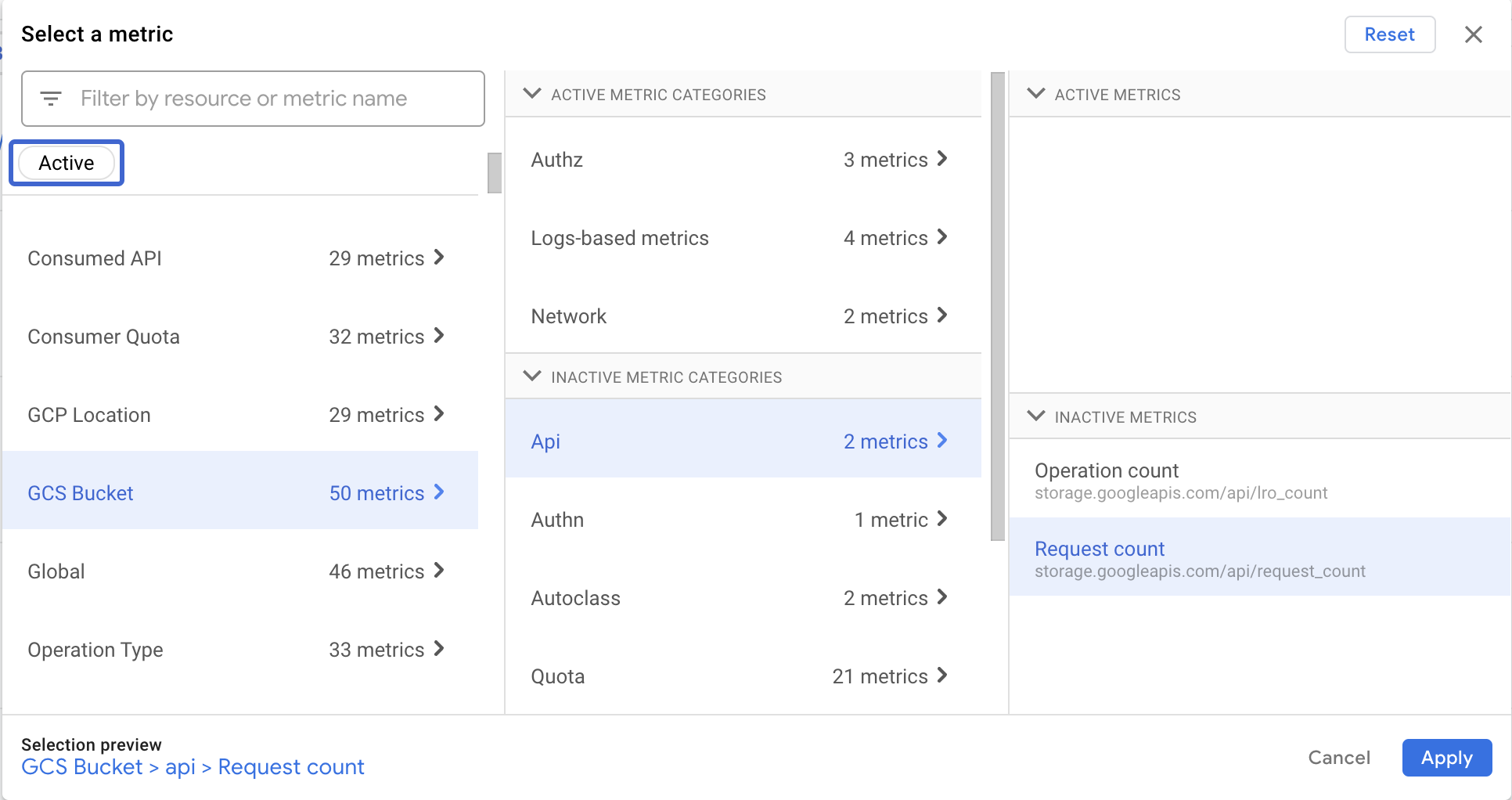1512x800 pixels.
Task: Click the 32 metrics count label
Action: click(376, 337)
